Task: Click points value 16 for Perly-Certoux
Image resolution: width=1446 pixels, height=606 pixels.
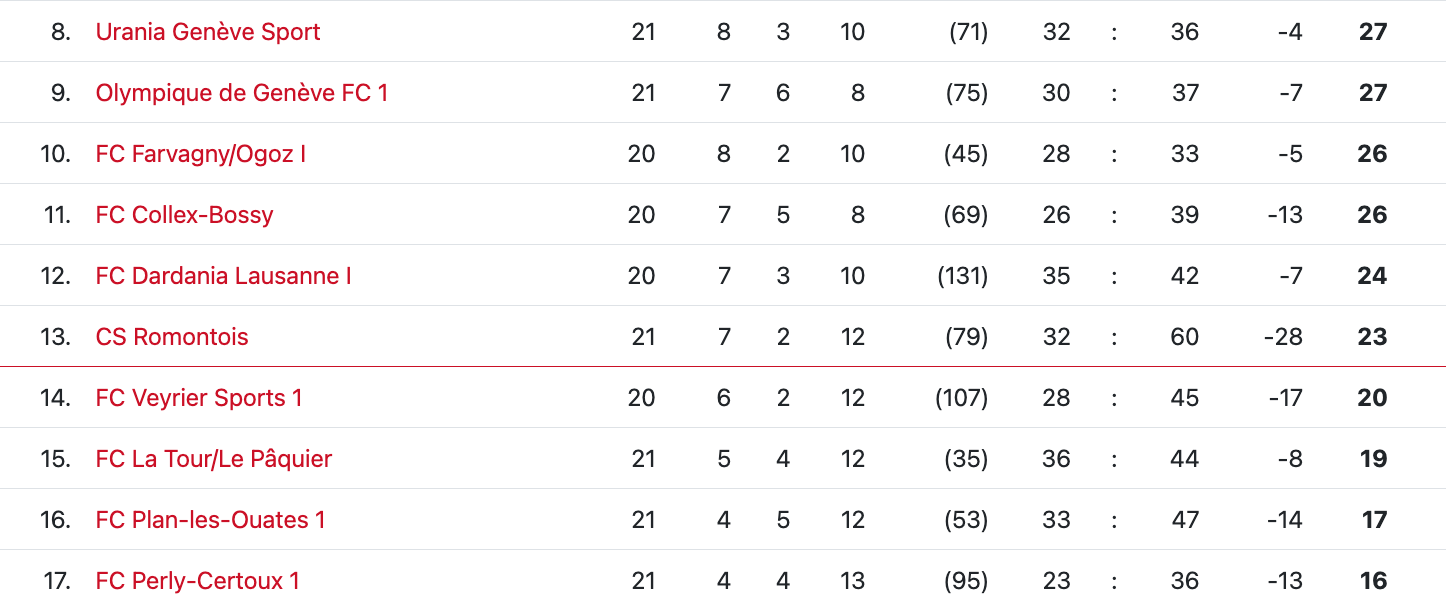Action: click(1373, 581)
